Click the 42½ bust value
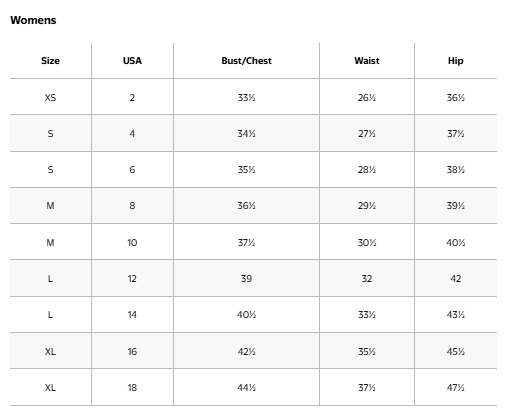 point(246,351)
